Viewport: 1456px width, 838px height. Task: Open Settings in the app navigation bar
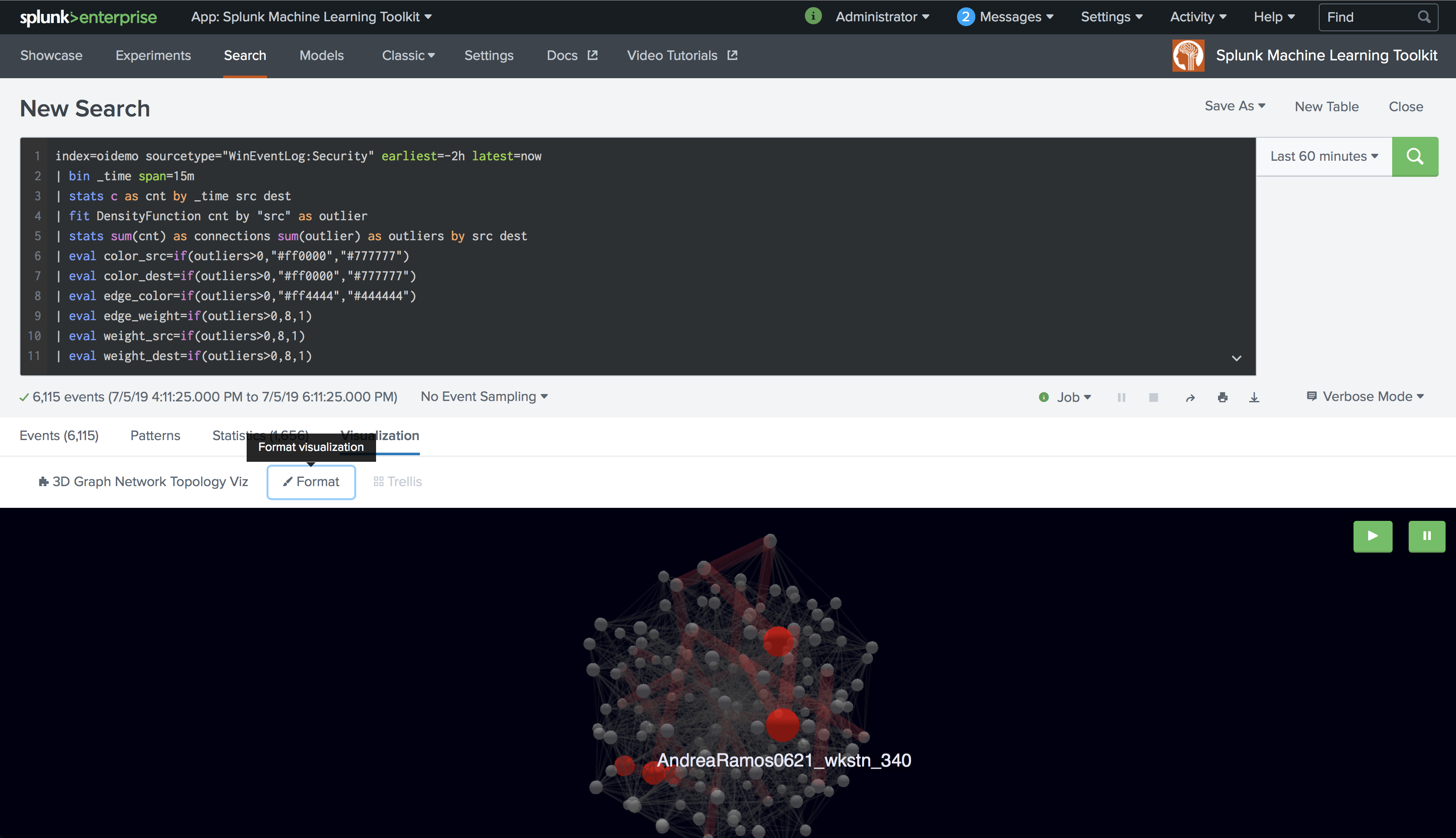click(x=489, y=55)
